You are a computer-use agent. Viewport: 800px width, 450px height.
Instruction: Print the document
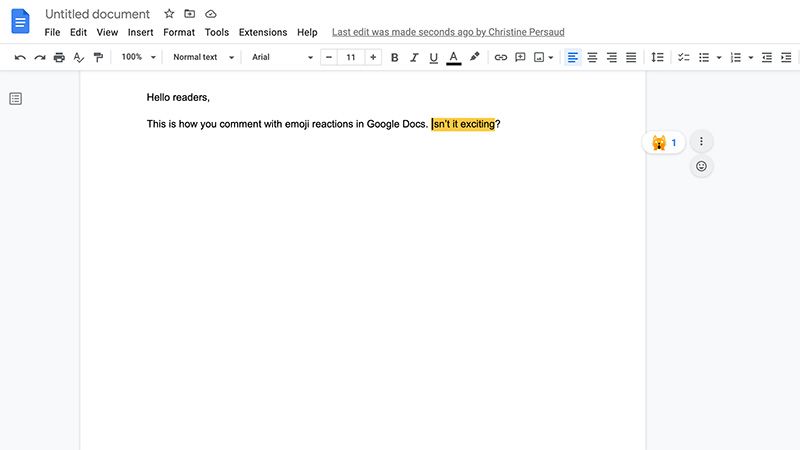pos(59,57)
